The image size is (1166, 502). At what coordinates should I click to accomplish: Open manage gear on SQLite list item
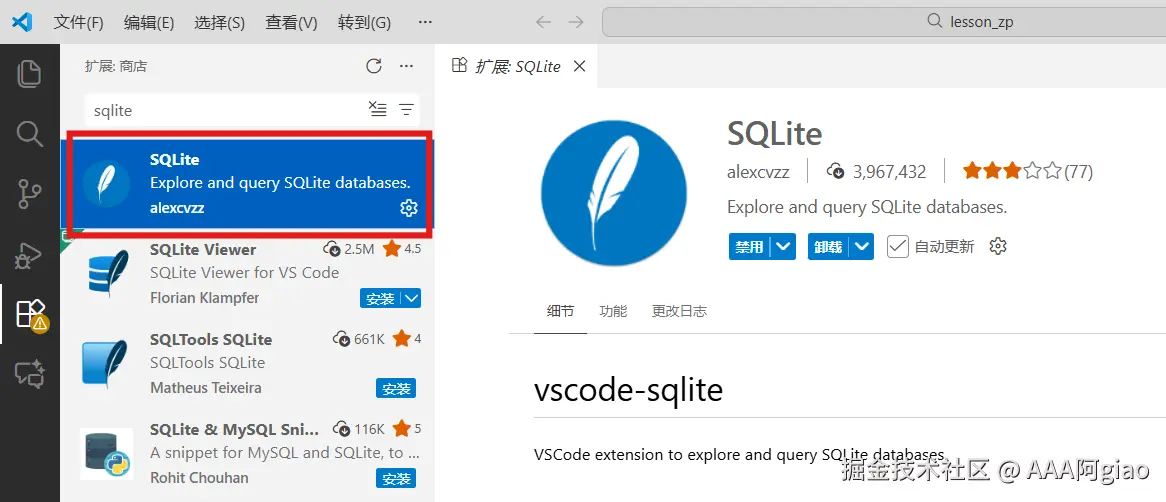tap(408, 208)
